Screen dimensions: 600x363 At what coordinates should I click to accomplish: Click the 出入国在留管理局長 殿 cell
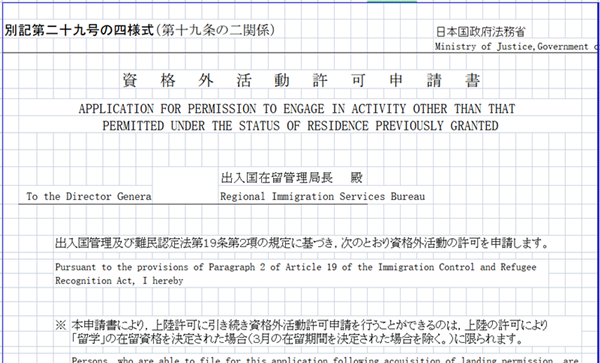pos(292,177)
